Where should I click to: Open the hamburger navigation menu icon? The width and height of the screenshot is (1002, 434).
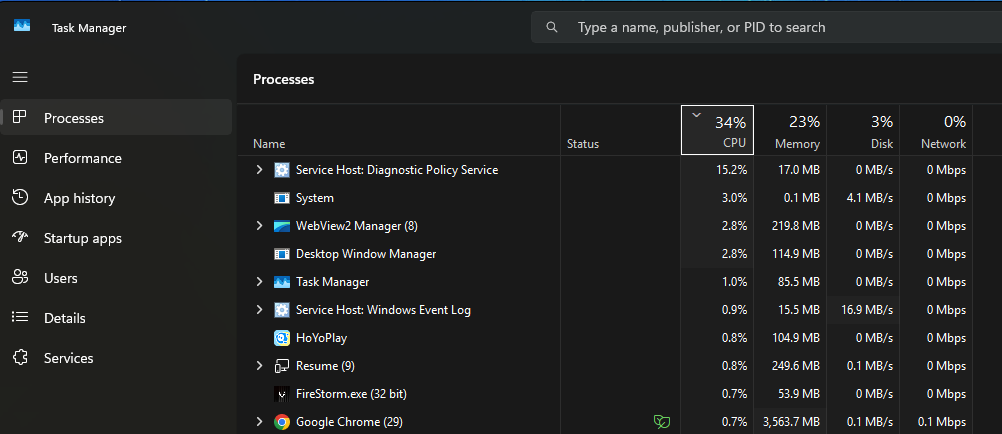[20, 77]
